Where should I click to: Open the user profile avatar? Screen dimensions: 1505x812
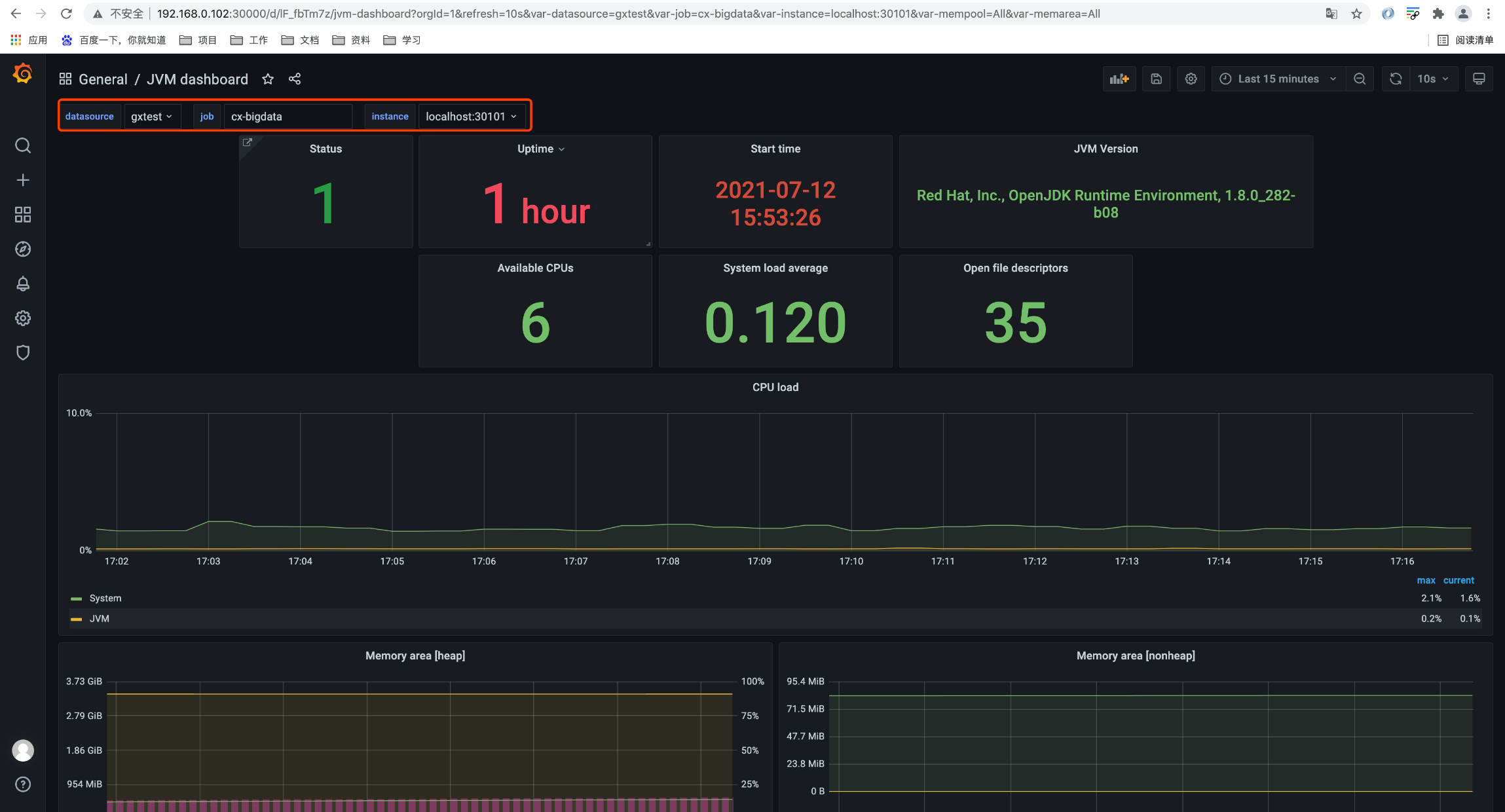click(23, 750)
